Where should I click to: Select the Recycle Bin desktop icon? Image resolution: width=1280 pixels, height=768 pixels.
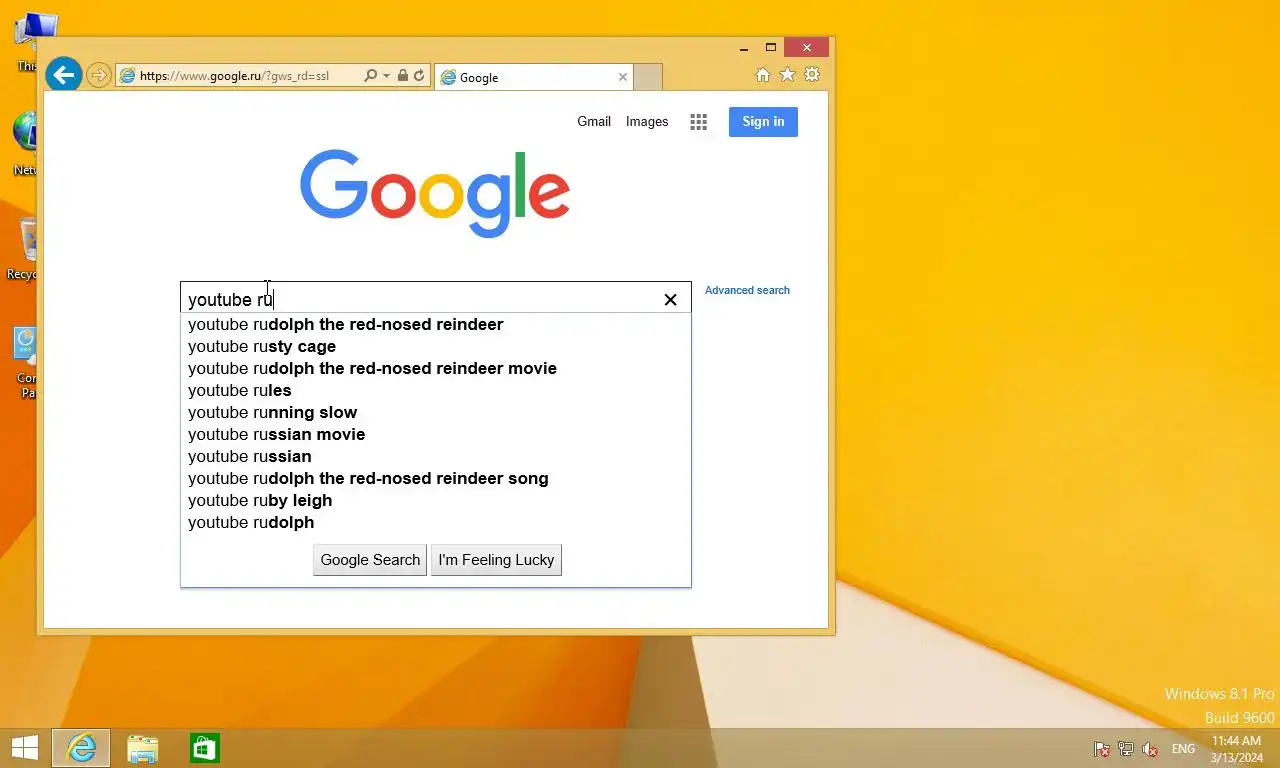24,250
